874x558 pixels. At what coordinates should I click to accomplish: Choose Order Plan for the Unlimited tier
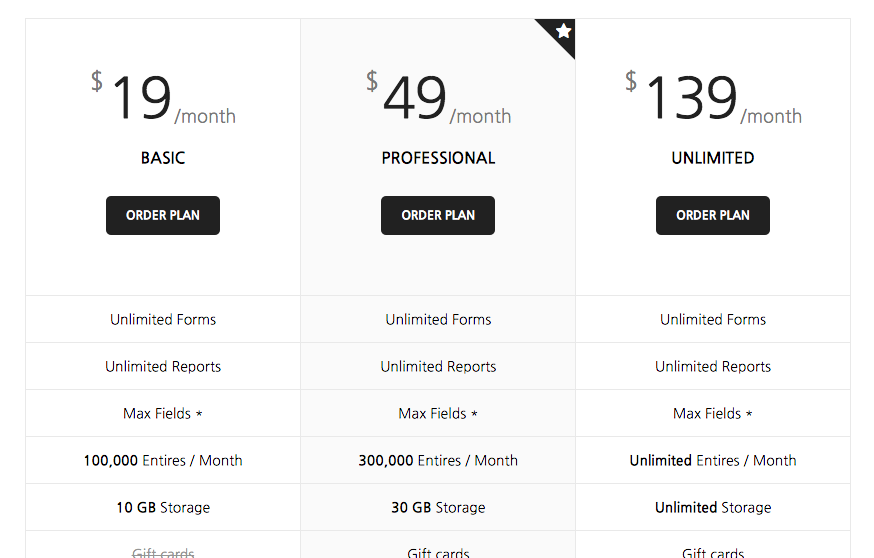(712, 215)
